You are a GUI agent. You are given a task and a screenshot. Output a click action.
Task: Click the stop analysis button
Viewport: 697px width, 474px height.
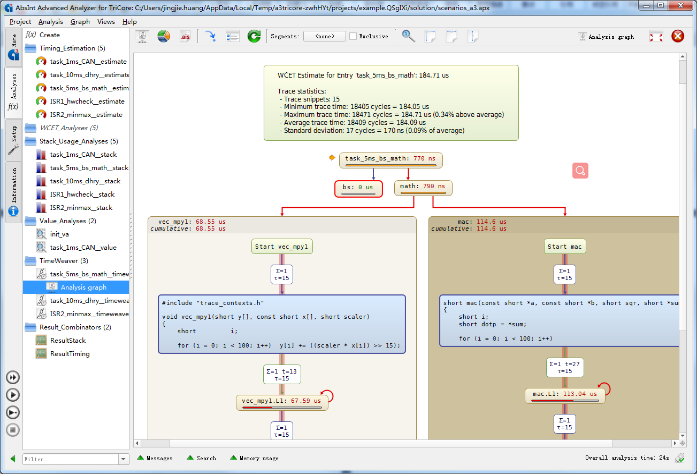13,430
